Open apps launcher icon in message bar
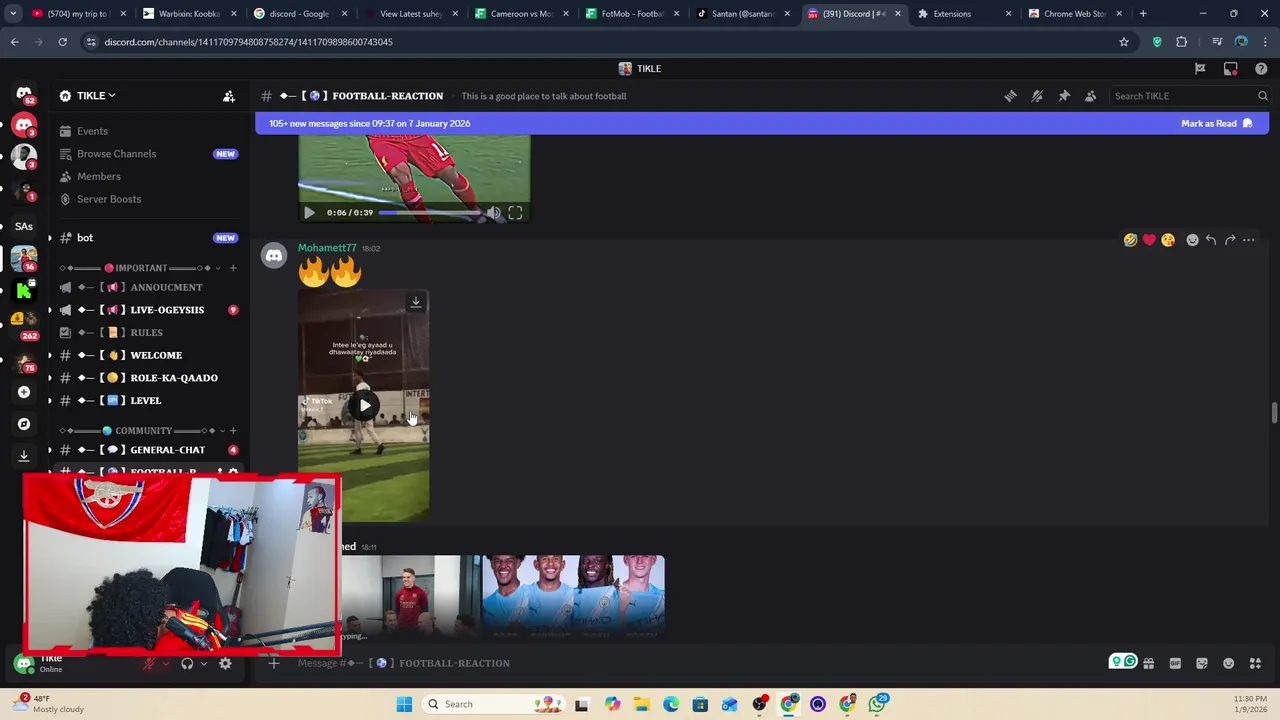Viewport: 1280px width, 720px height. click(x=1255, y=663)
